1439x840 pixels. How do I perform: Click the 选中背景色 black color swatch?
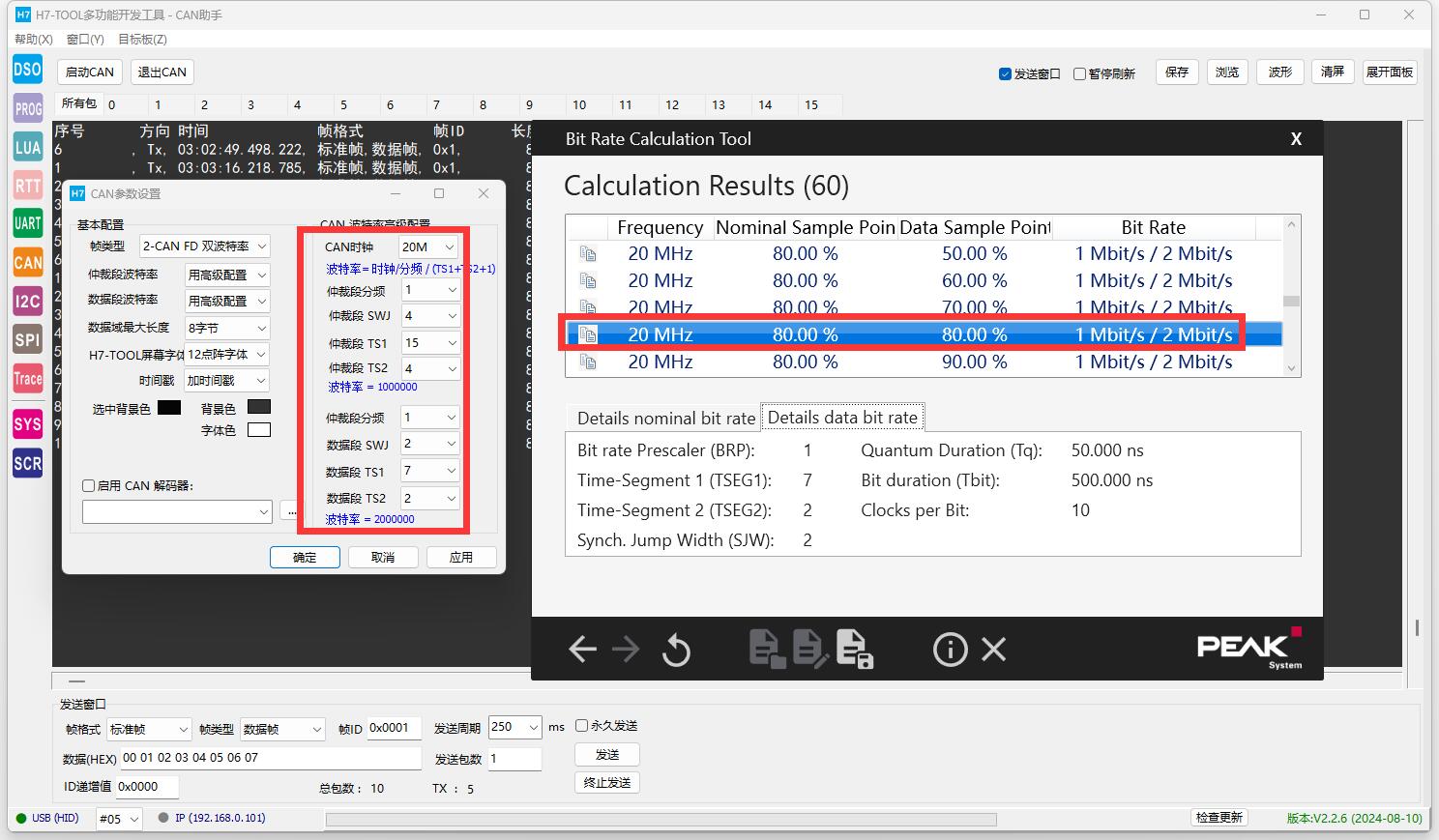pyautogui.click(x=169, y=407)
